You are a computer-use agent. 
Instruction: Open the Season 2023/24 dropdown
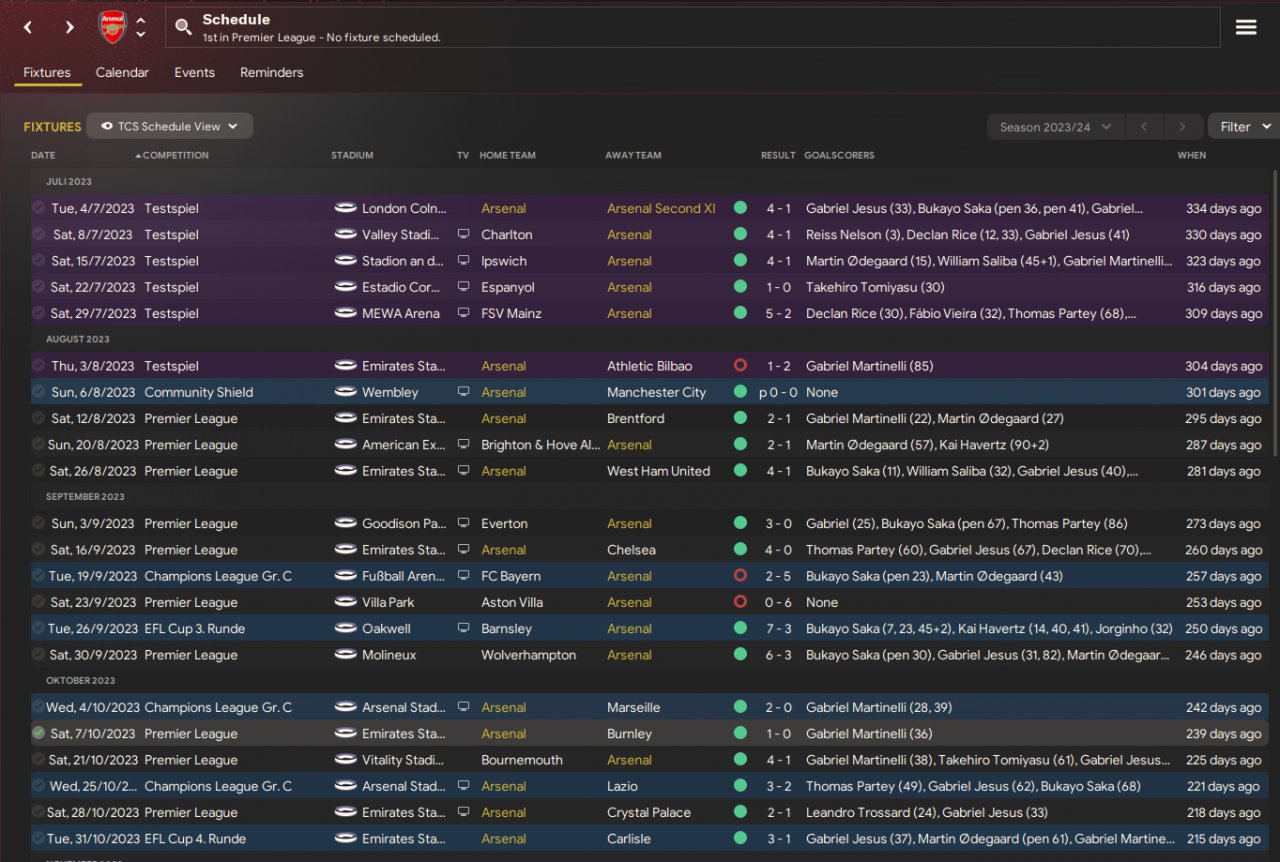click(x=1055, y=127)
